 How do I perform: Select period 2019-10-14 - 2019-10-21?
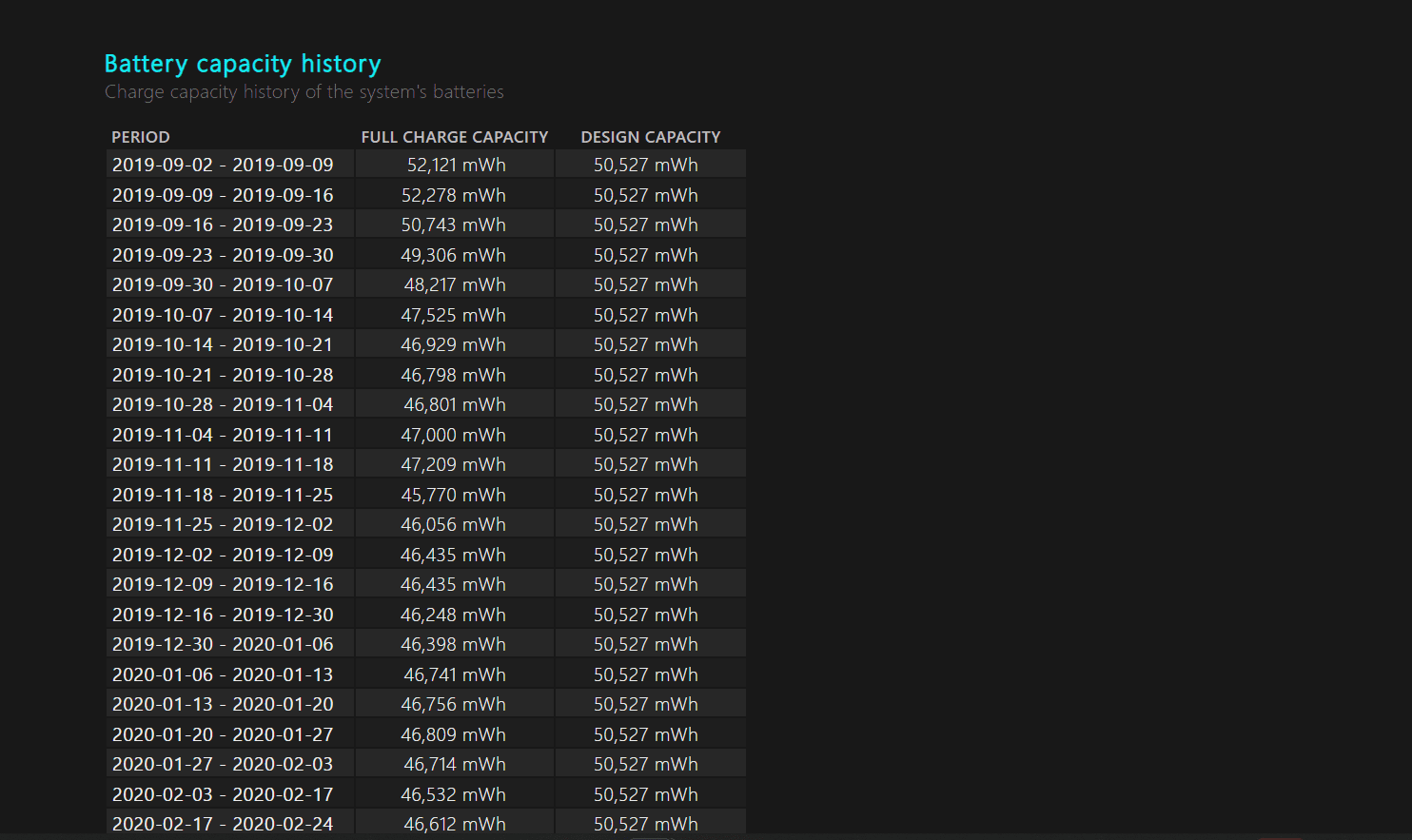tap(223, 344)
